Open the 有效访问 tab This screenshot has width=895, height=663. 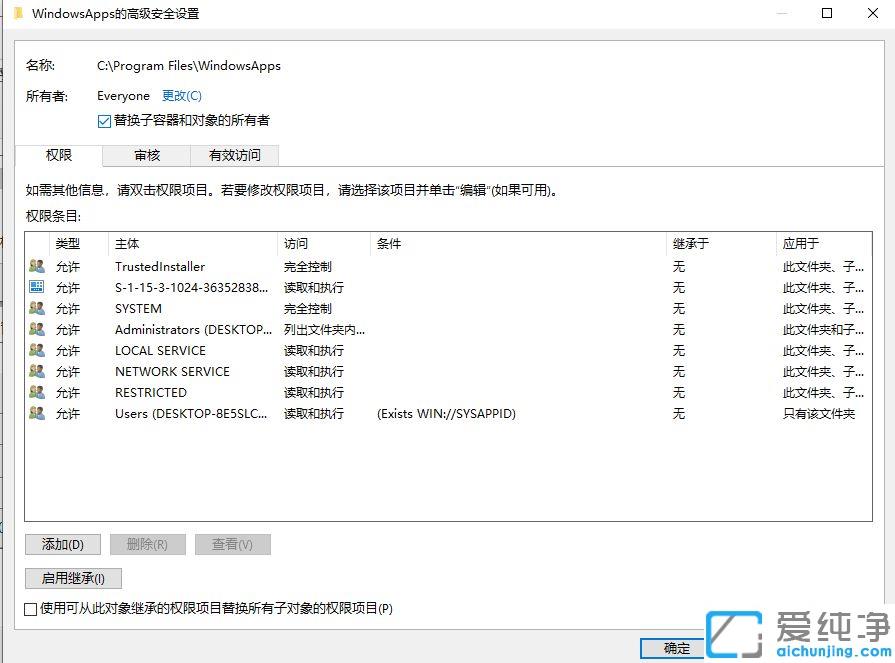[x=234, y=155]
